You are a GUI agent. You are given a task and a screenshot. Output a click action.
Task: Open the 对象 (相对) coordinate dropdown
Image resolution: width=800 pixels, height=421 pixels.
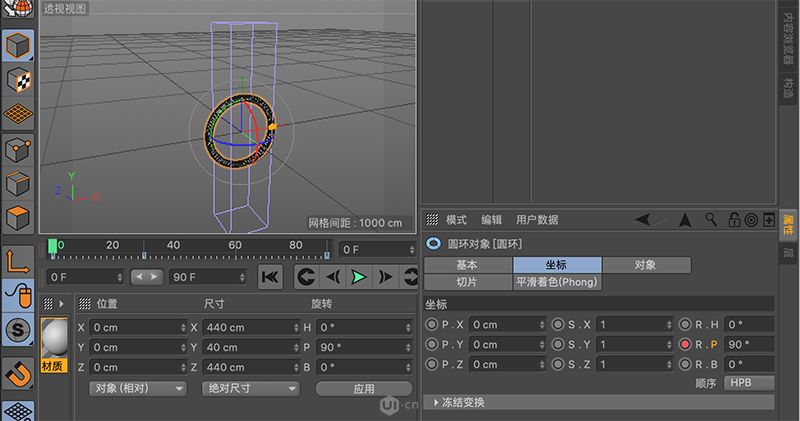(137, 388)
